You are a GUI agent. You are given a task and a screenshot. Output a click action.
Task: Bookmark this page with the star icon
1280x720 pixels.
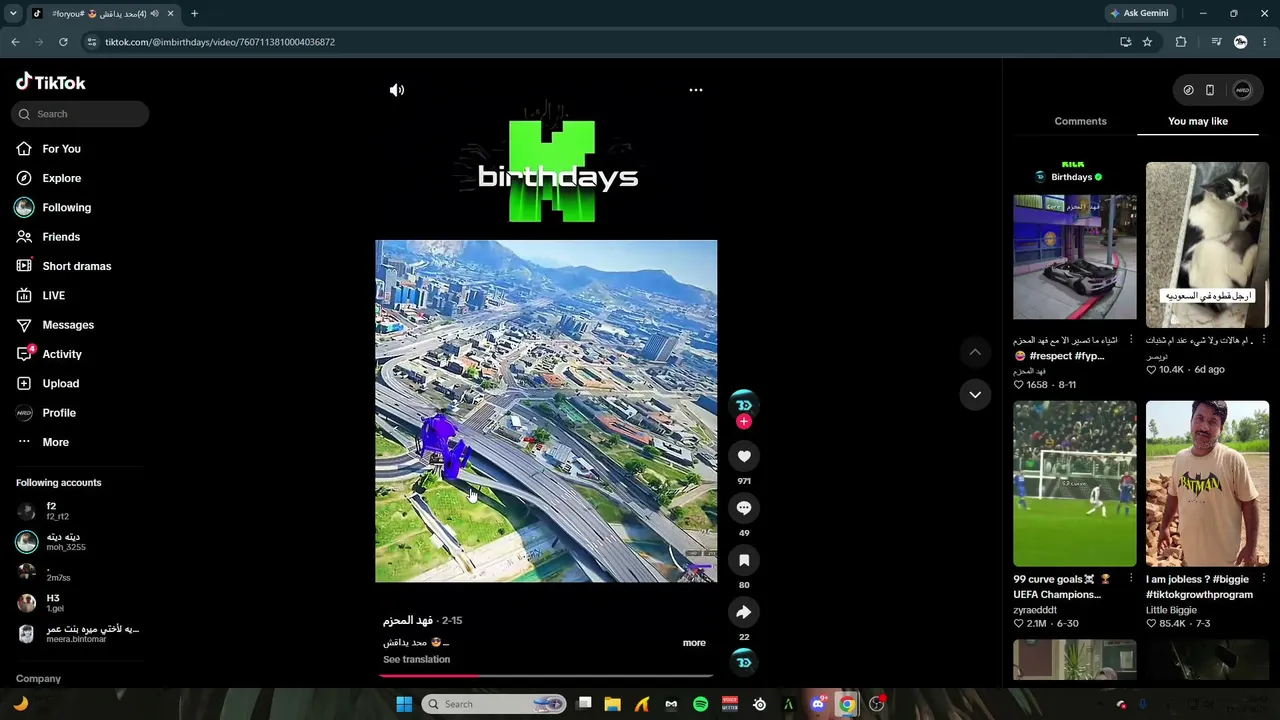1147,42
